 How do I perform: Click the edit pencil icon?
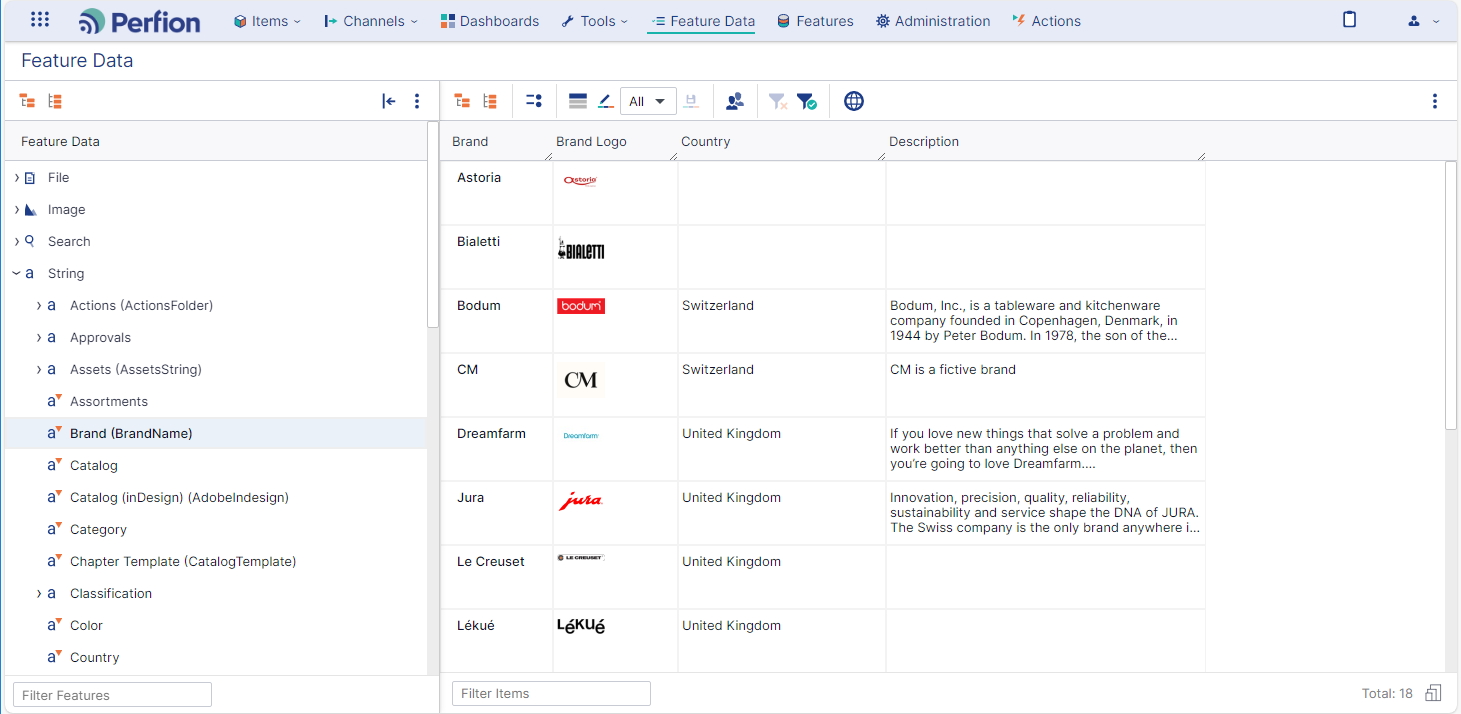point(605,101)
